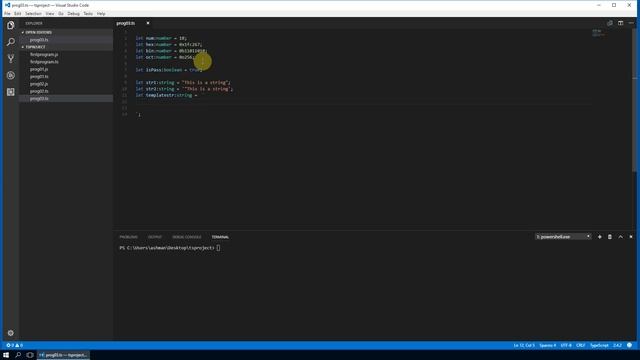Place cursor on the isPass boolean line
The image size is (640, 360).
click(x=169, y=70)
